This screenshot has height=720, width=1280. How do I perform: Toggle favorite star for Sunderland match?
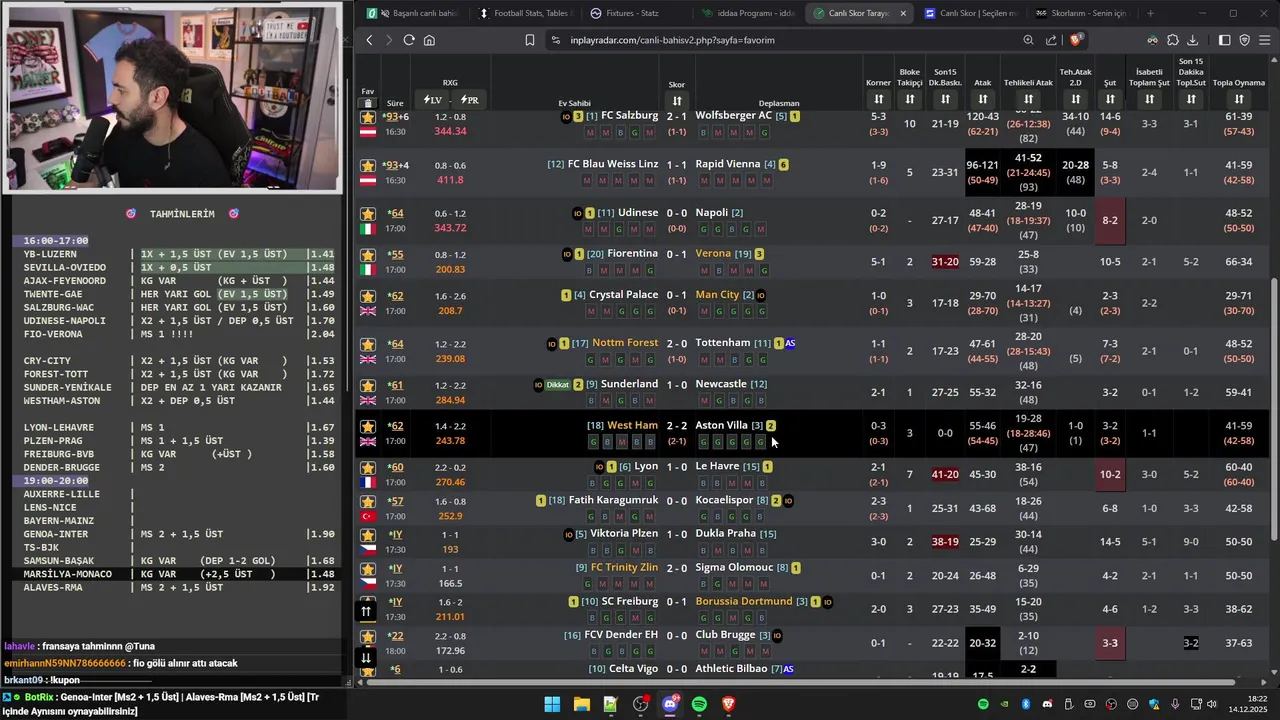[368, 385]
